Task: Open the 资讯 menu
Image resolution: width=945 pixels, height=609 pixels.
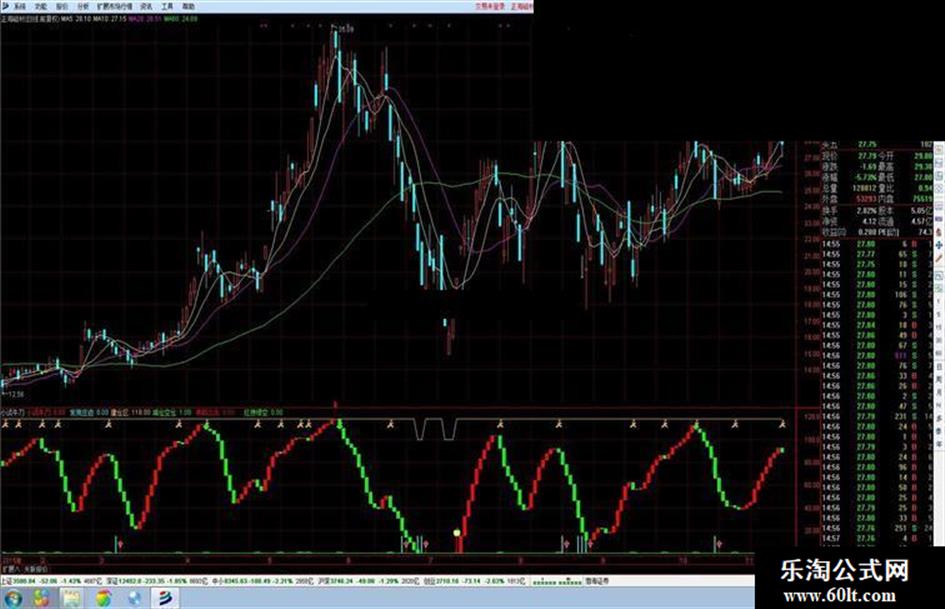Action: point(146,7)
